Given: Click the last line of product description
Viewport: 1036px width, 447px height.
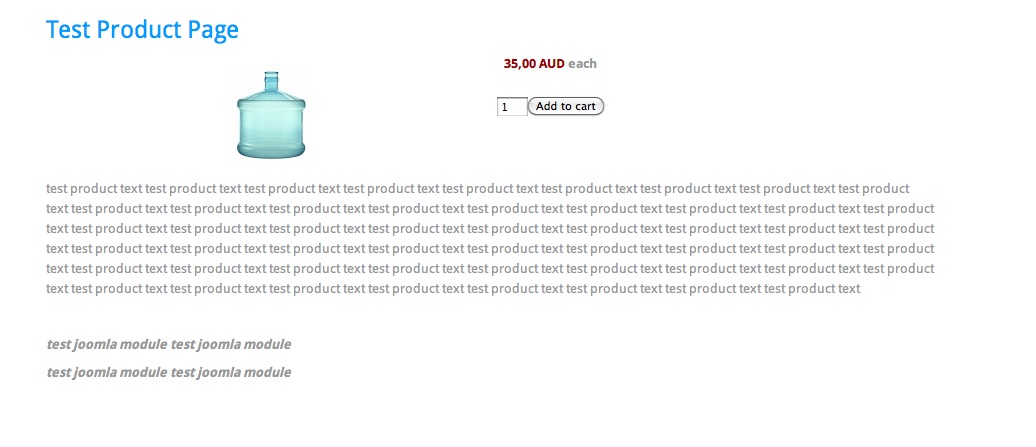Looking at the screenshot, I should 453,289.
